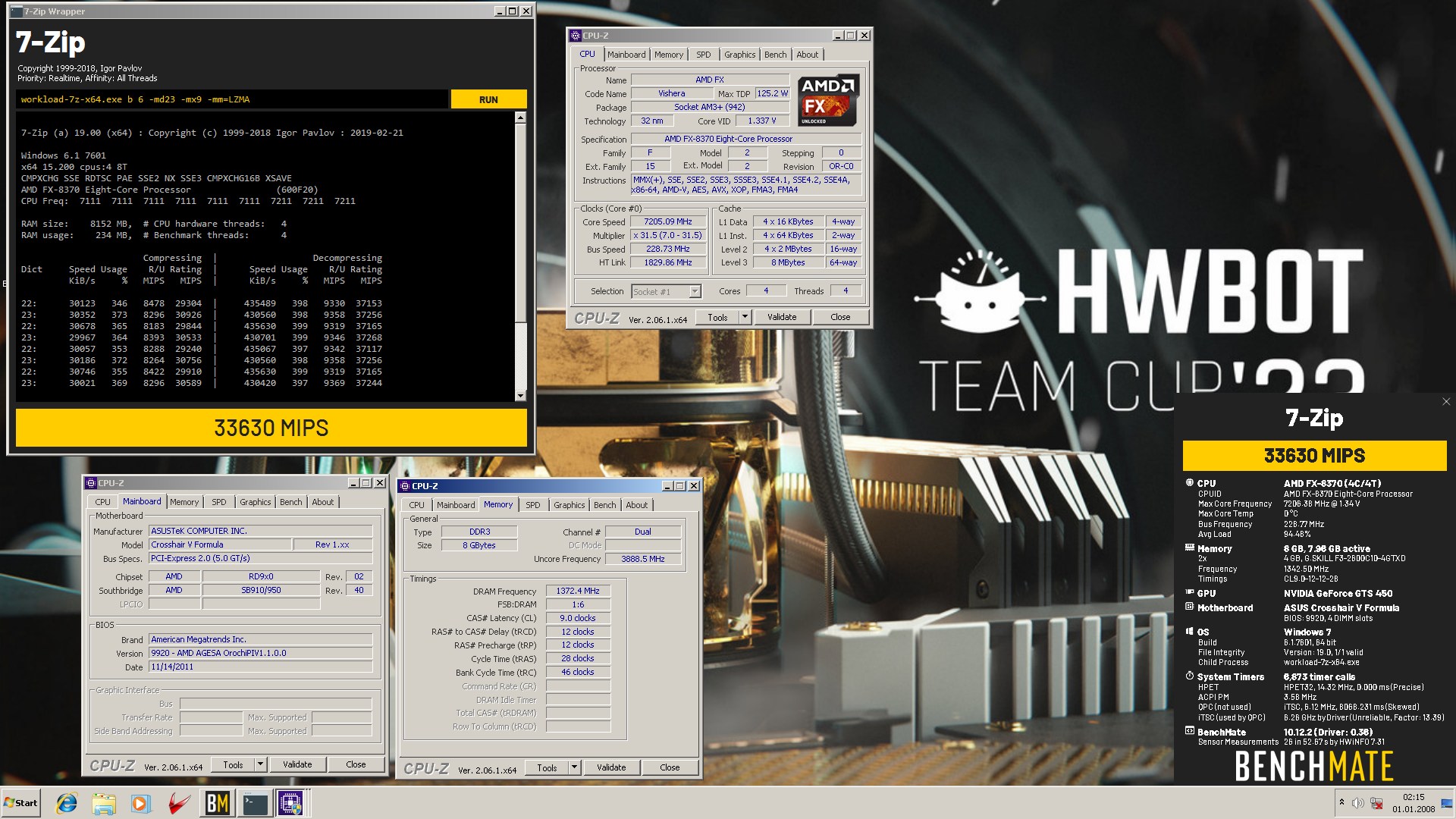The width and height of the screenshot is (1456, 819).
Task: Click the BenchMate Memory section icon
Action: [1189, 548]
